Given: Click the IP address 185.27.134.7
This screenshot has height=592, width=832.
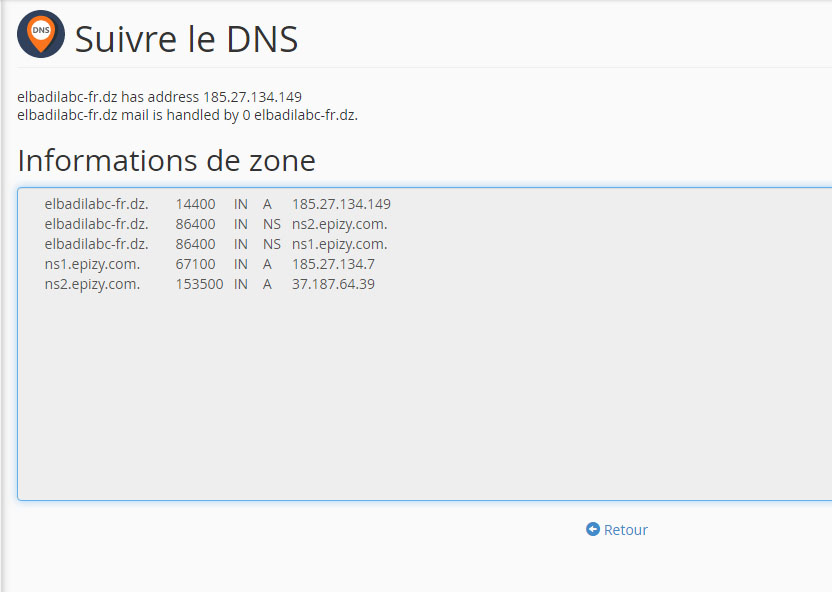Looking at the screenshot, I should coord(333,264).
